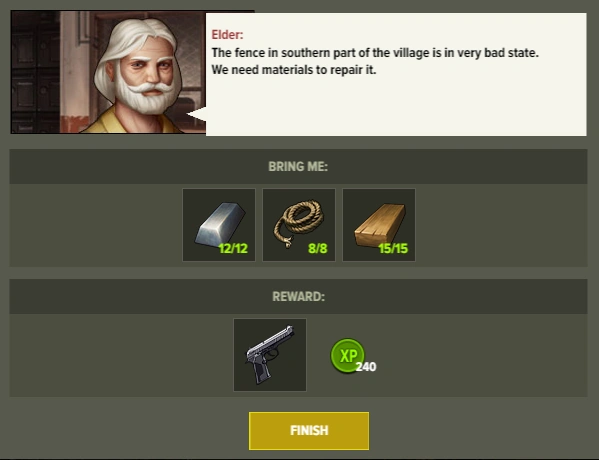The image size is (599, 460).
Task: Click the metal ingot item icon
Action: (x=219, y=225)
